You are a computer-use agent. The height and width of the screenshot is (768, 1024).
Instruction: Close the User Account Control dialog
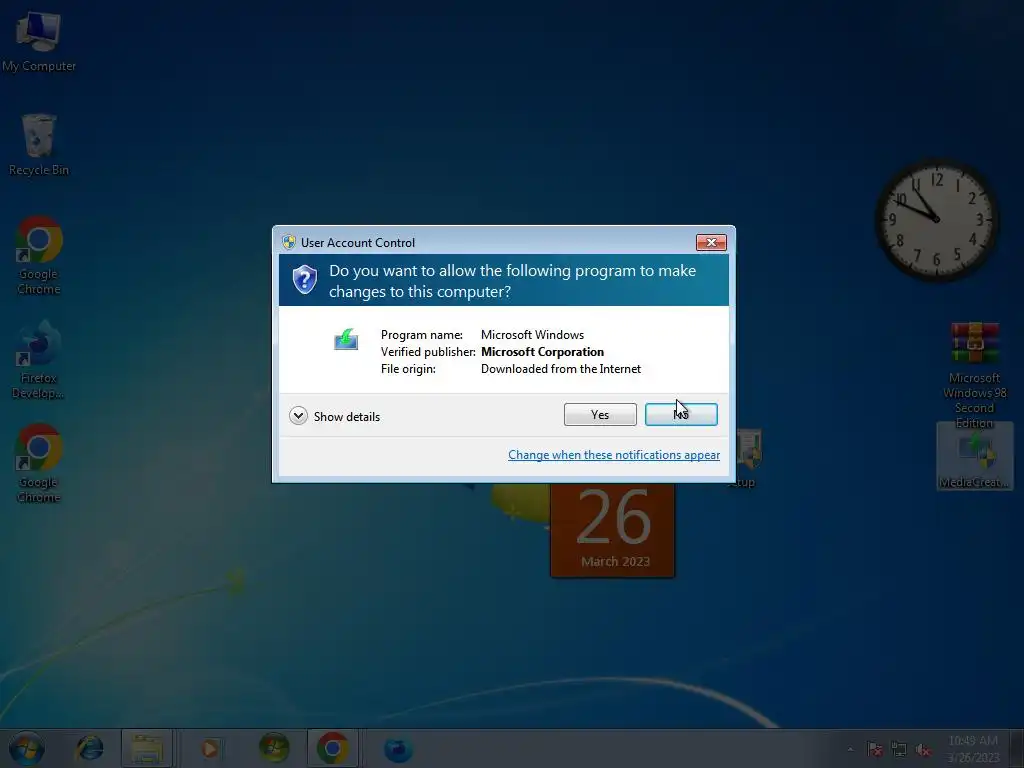click(711, 242)
